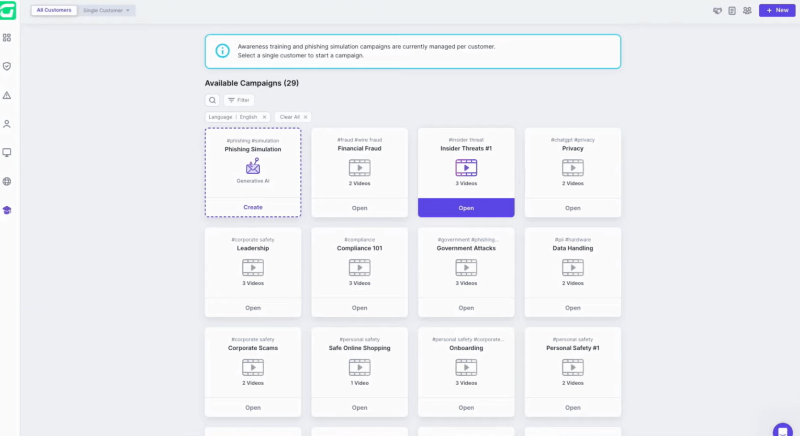Click the Privacy card video icon
800x436 pixels.
coord(573,168)
